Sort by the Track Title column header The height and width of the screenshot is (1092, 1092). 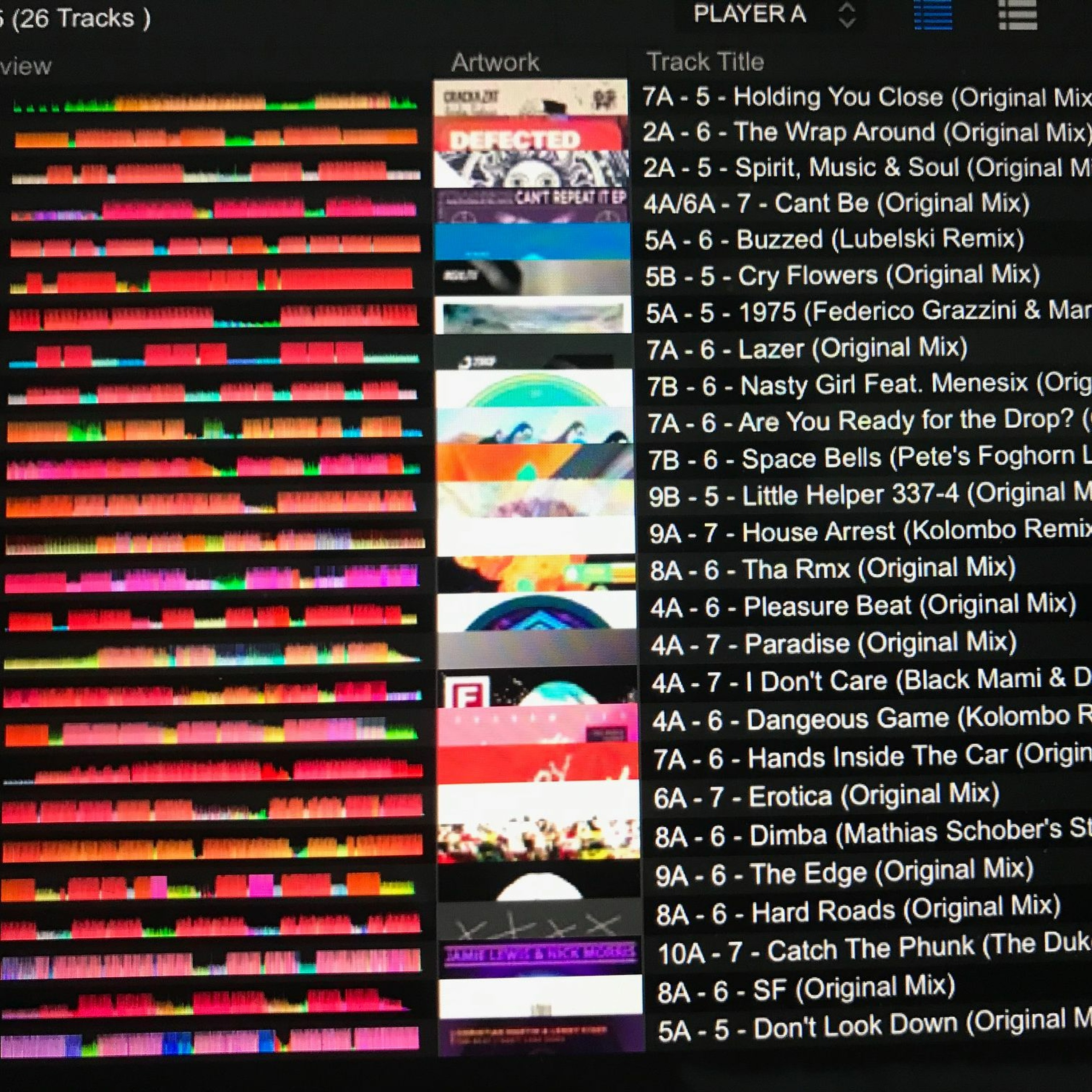coord(705,61)
